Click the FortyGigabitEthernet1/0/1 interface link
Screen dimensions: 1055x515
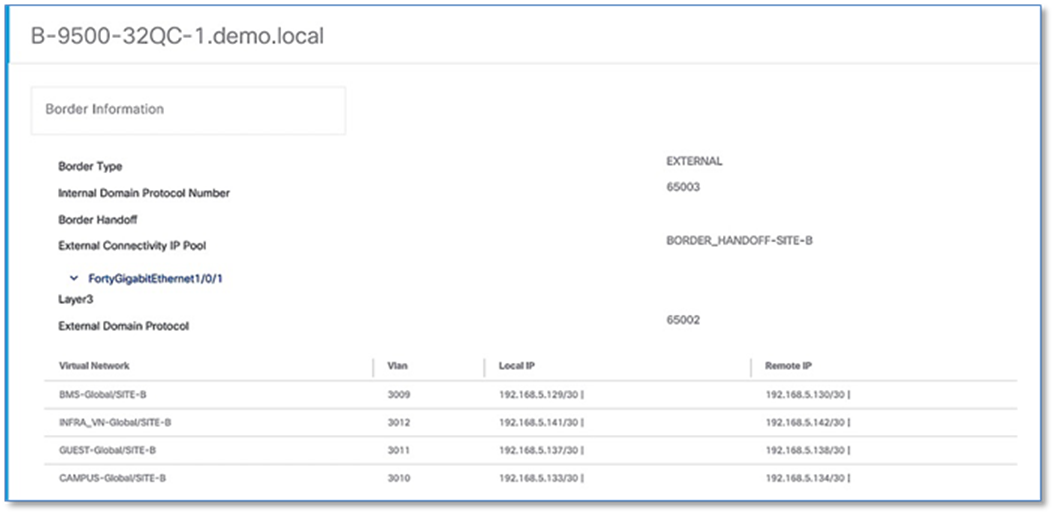click(x=155, y=278)
